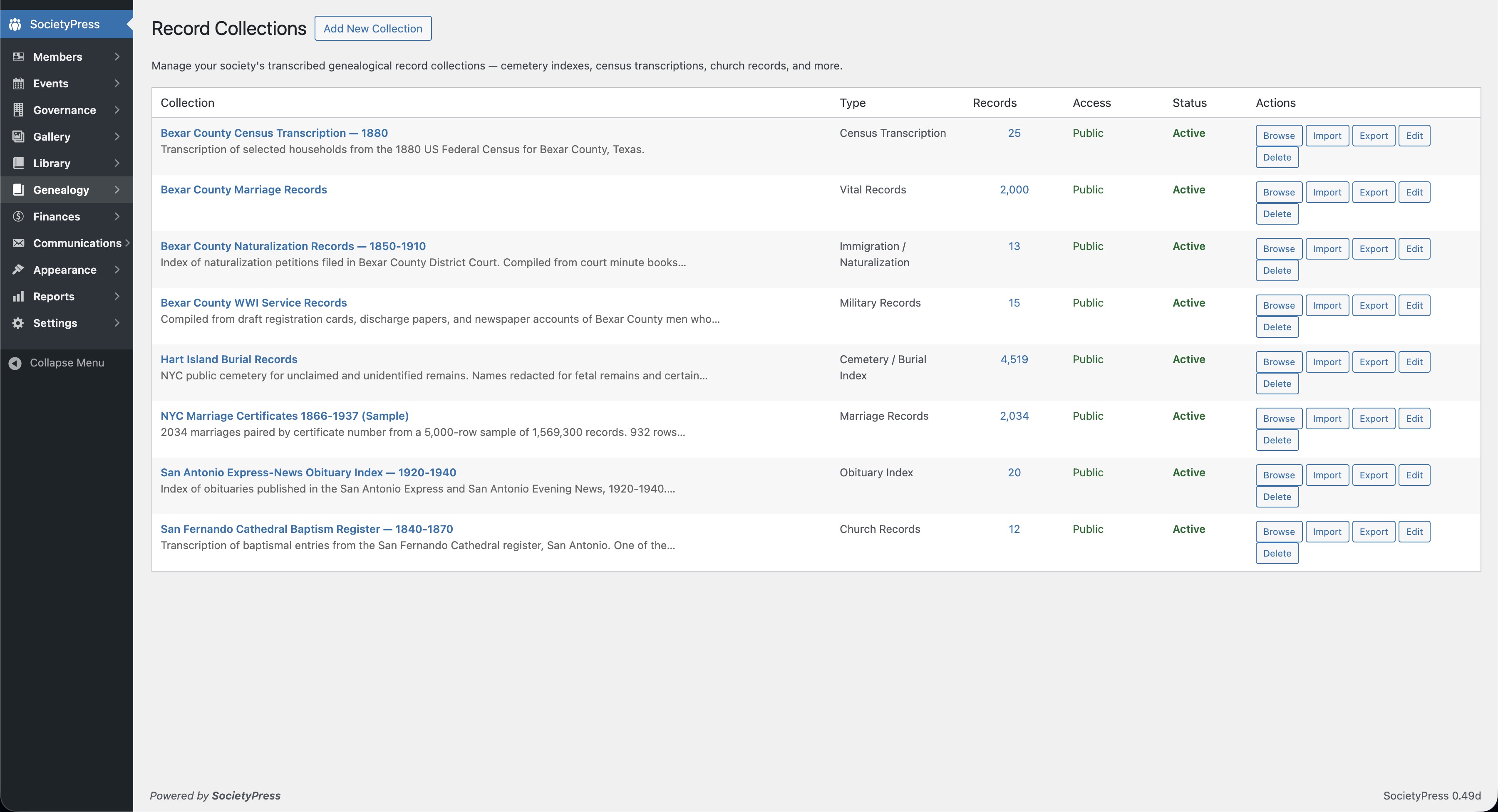This screenshot has height=812, width=1498.
Task: Export the San Fernando Cathedral Baptism Register
Action: pos(1373,531)
